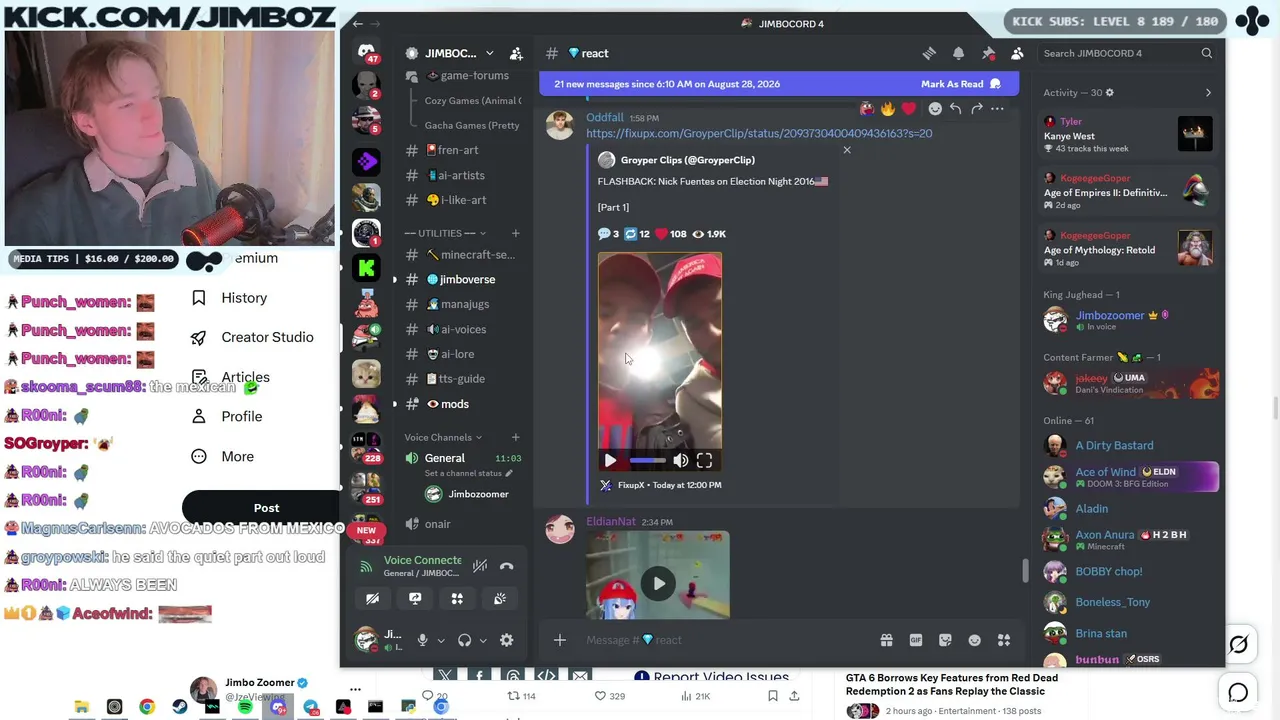
Task: Open Discord user settings gear
Action: [x=506, y=640]
